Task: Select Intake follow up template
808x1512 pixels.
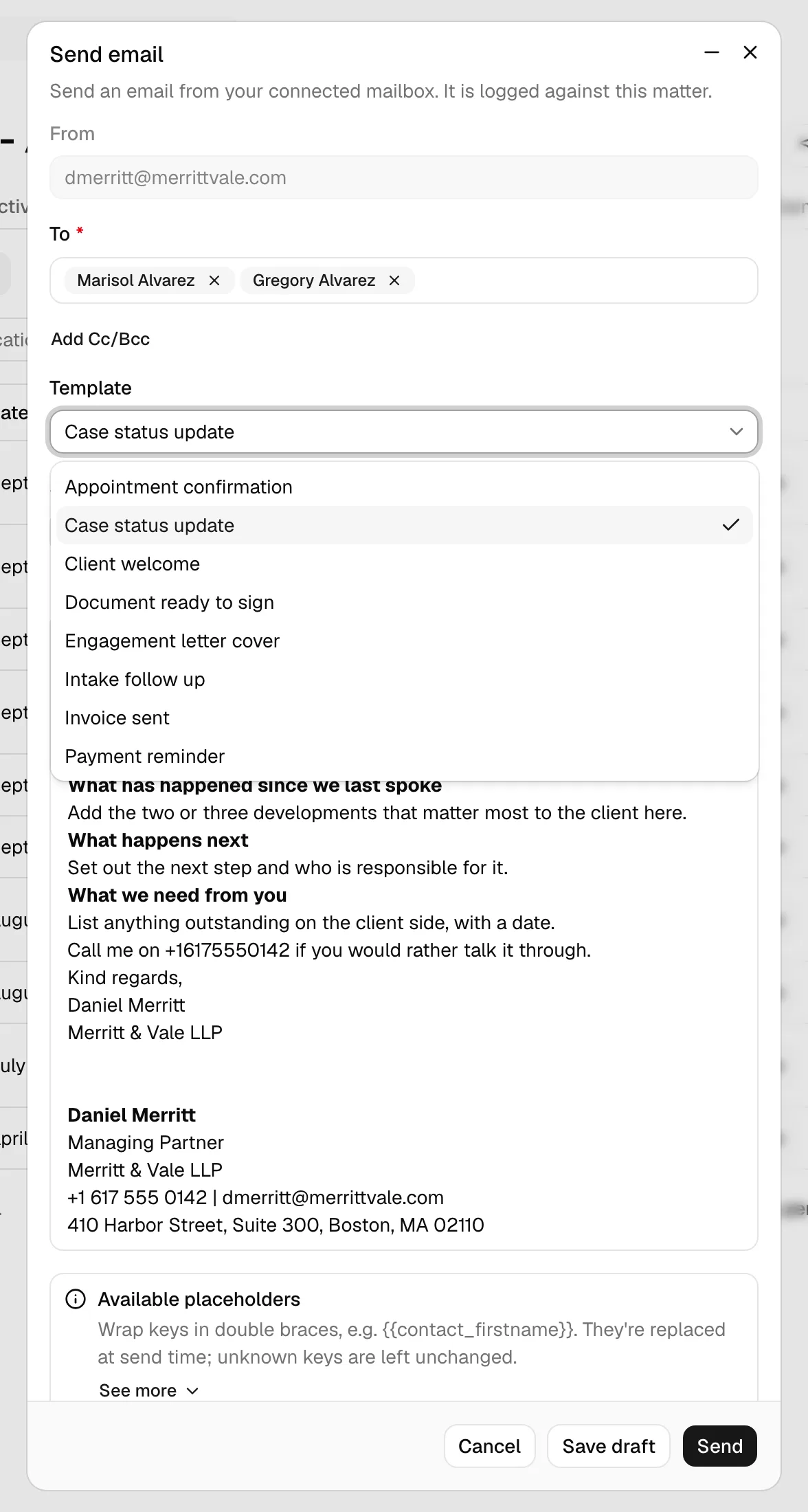Action: [404, 679]
